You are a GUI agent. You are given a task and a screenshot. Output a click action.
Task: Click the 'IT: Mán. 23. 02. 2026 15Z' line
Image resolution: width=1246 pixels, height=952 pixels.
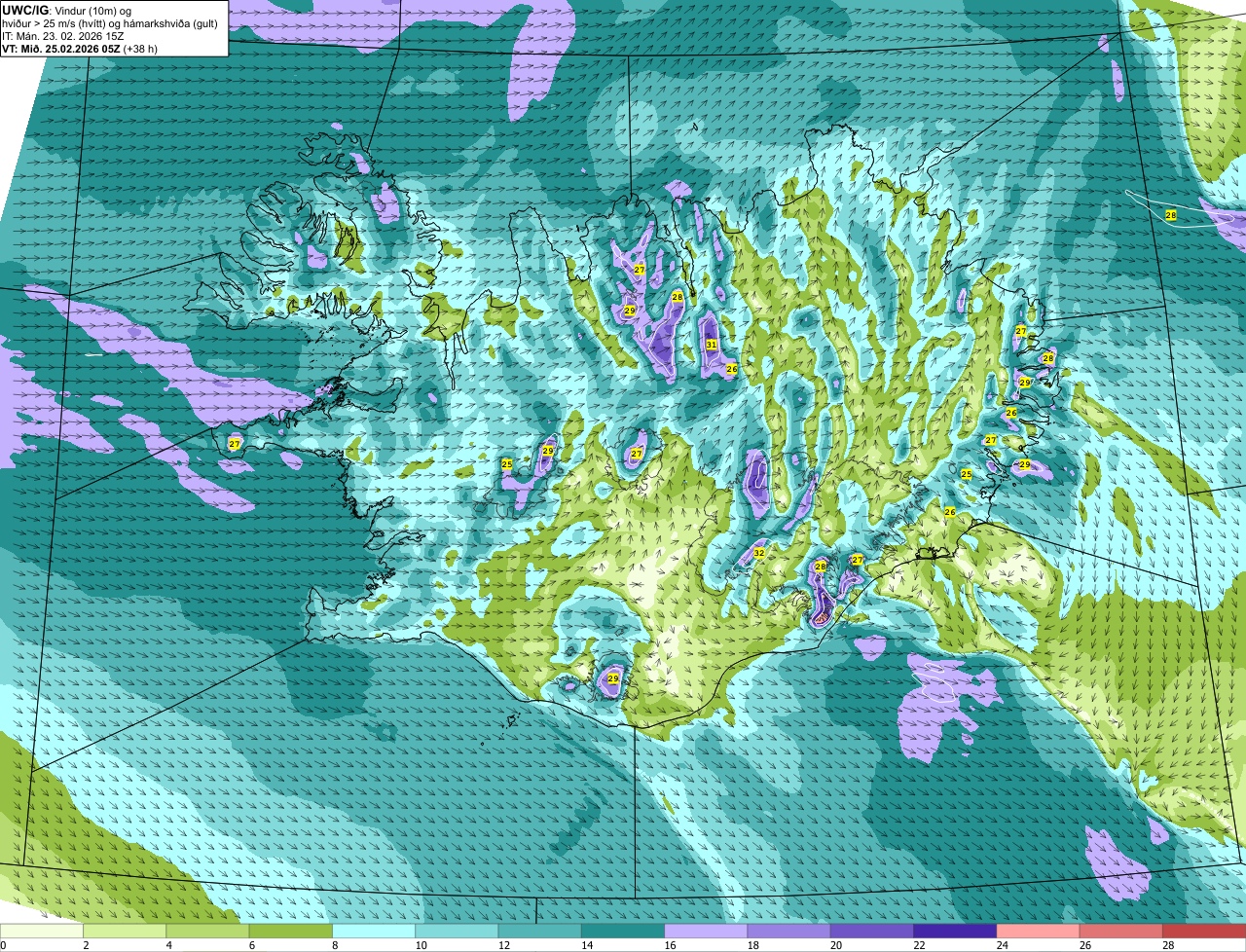[x=61, y=36]
